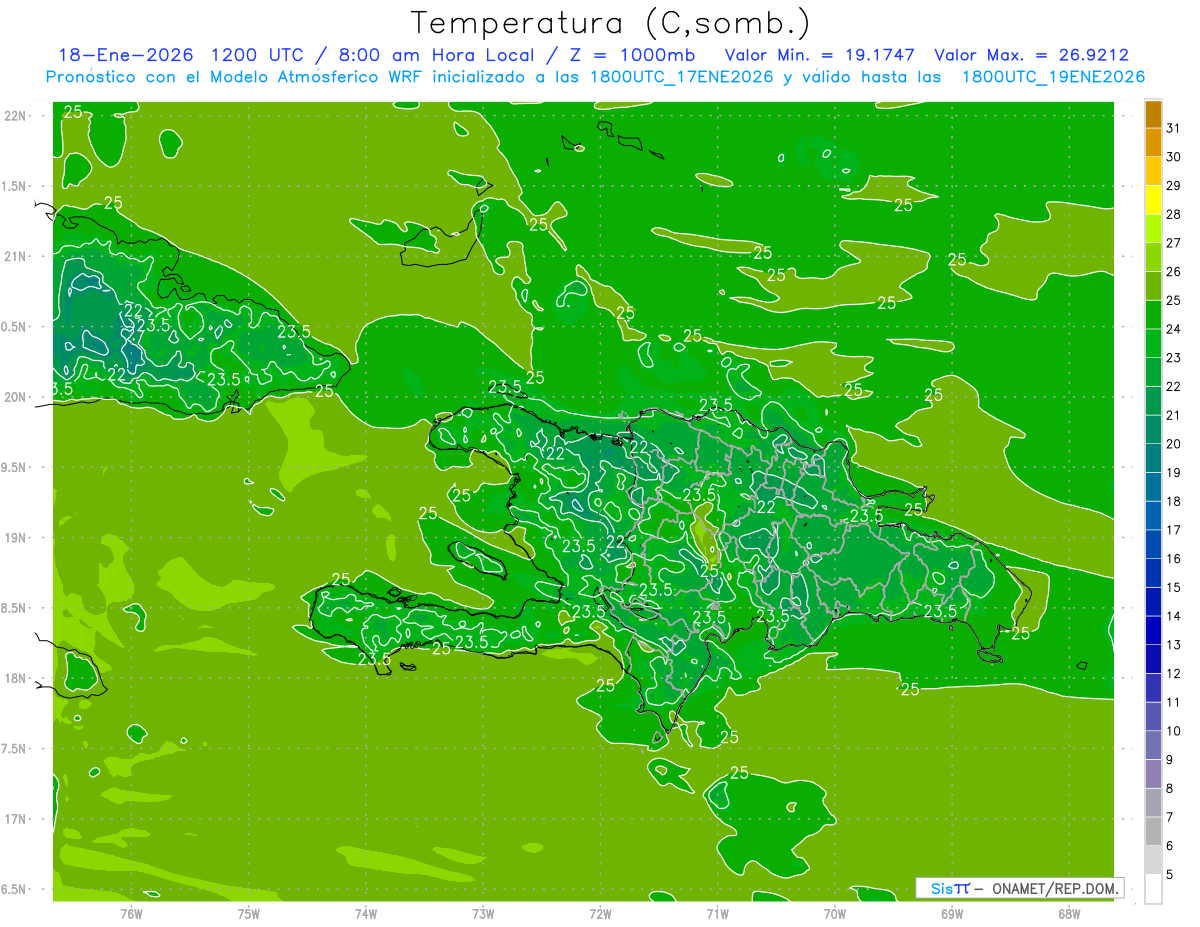Image resolution: width=1200 pixels, height=927 pixels.
Task: Click the Temperatura (C,somb.) title
Action: click(611, 23)
